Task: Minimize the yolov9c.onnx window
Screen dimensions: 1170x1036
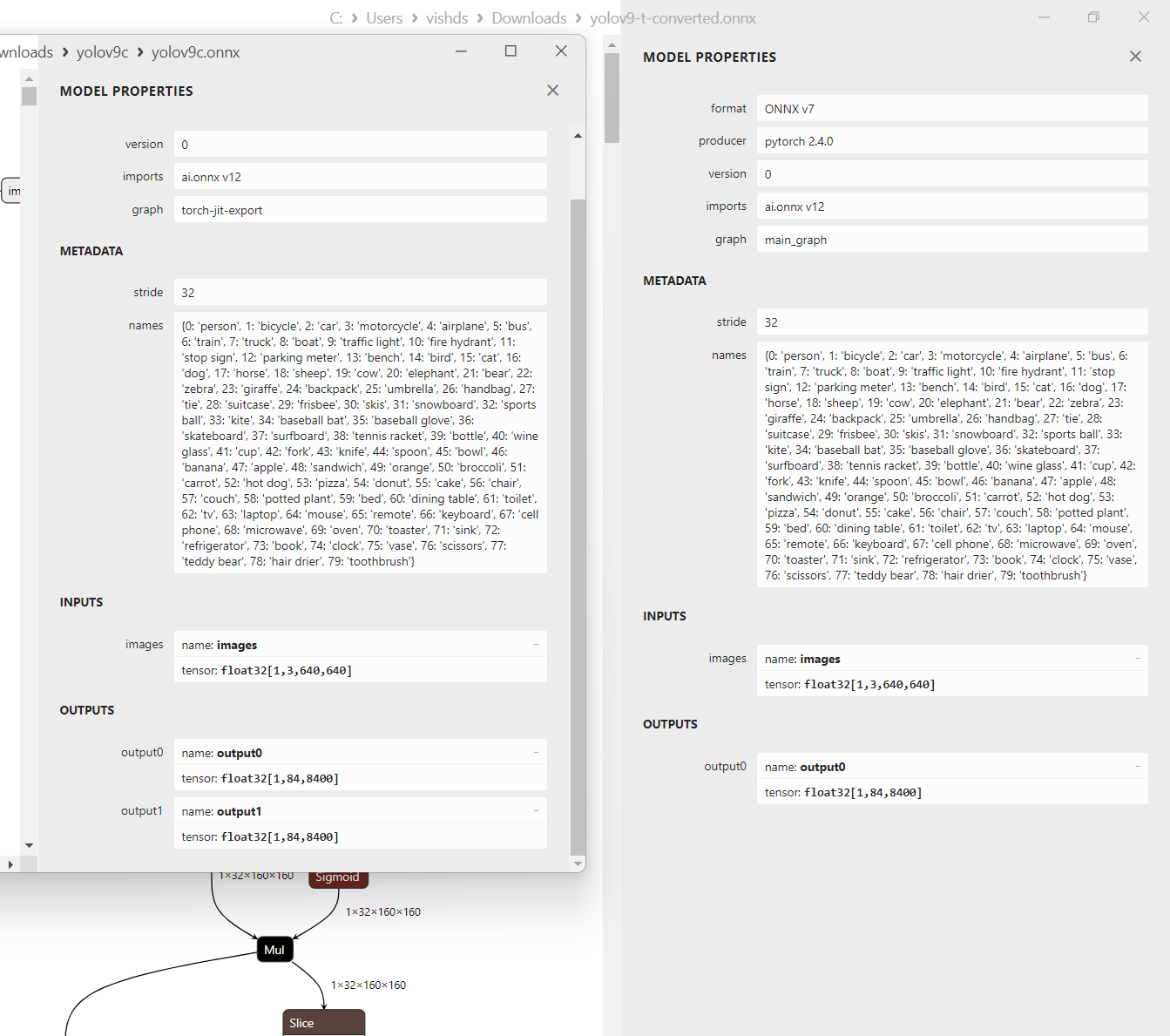Action: coord(461,51)
